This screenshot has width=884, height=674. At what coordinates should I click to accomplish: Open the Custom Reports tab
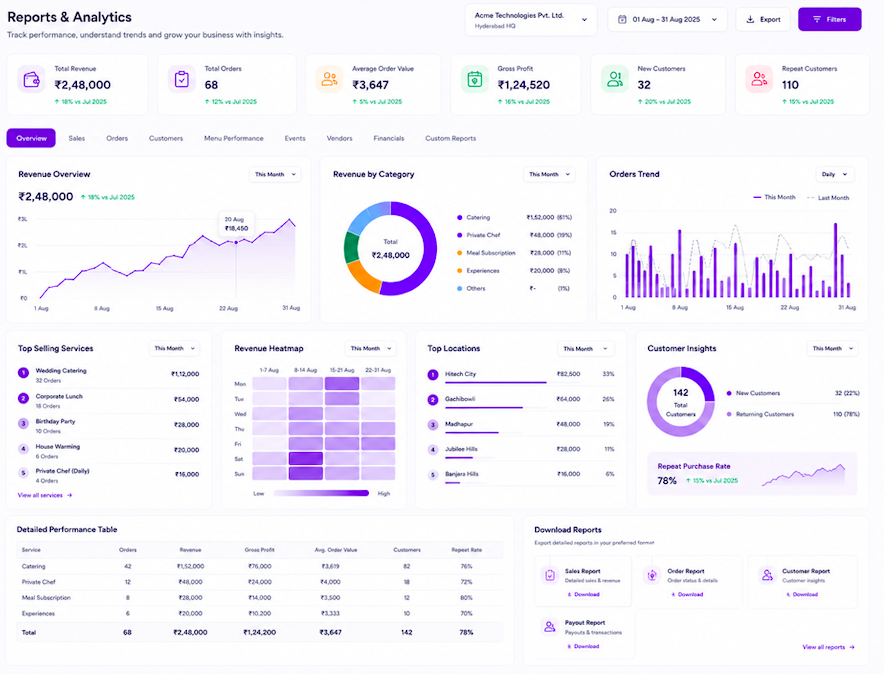click(x=450, y=138)
